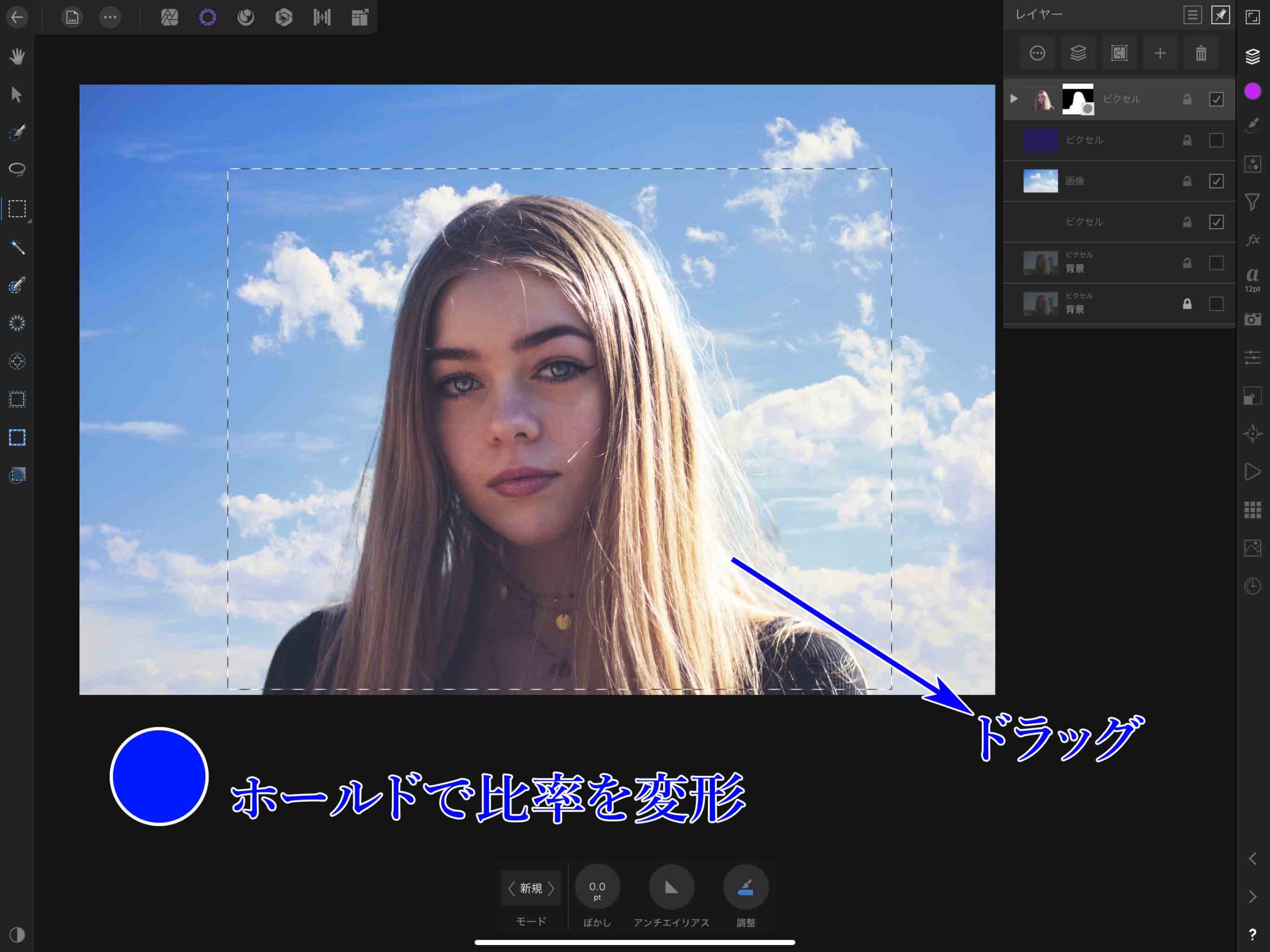Image resolution: width=1270 pixels, height=952 pixels.
Task: Toggle the アンチエイリアス button
Action: tap(671, 887)
